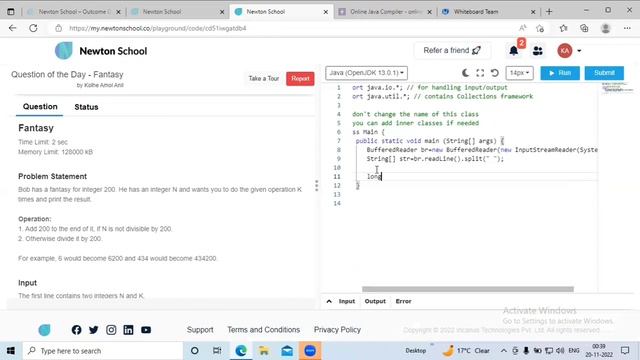Open notifications bell
This screenshot has width=640, height=360.
pyautogui.click(x=513, y=51)
